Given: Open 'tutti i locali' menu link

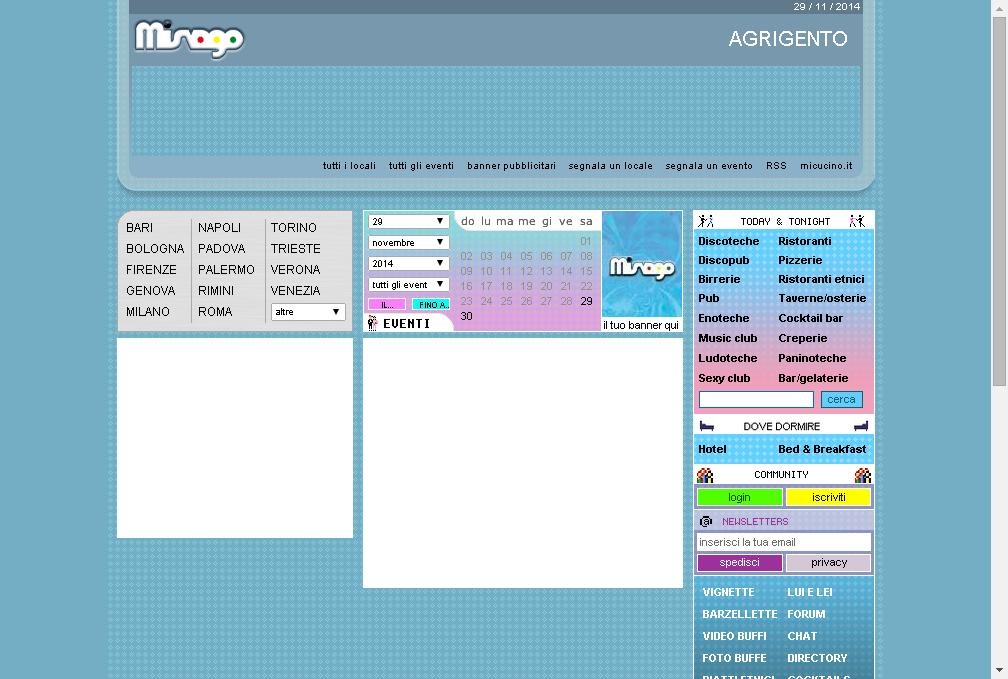Looking at the screenshot, I should pyautogui.click(x=349, y=166).
